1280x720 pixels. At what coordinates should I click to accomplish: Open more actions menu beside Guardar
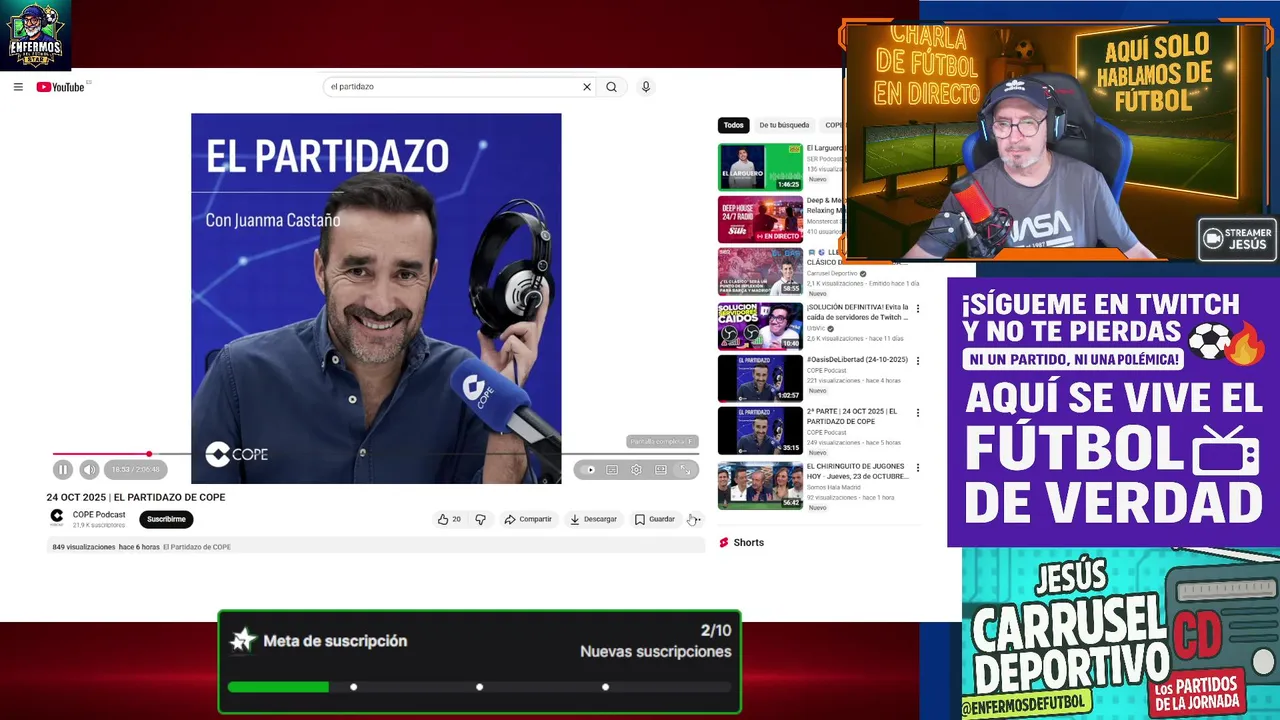pyautogui.click(x=695, y=519)
